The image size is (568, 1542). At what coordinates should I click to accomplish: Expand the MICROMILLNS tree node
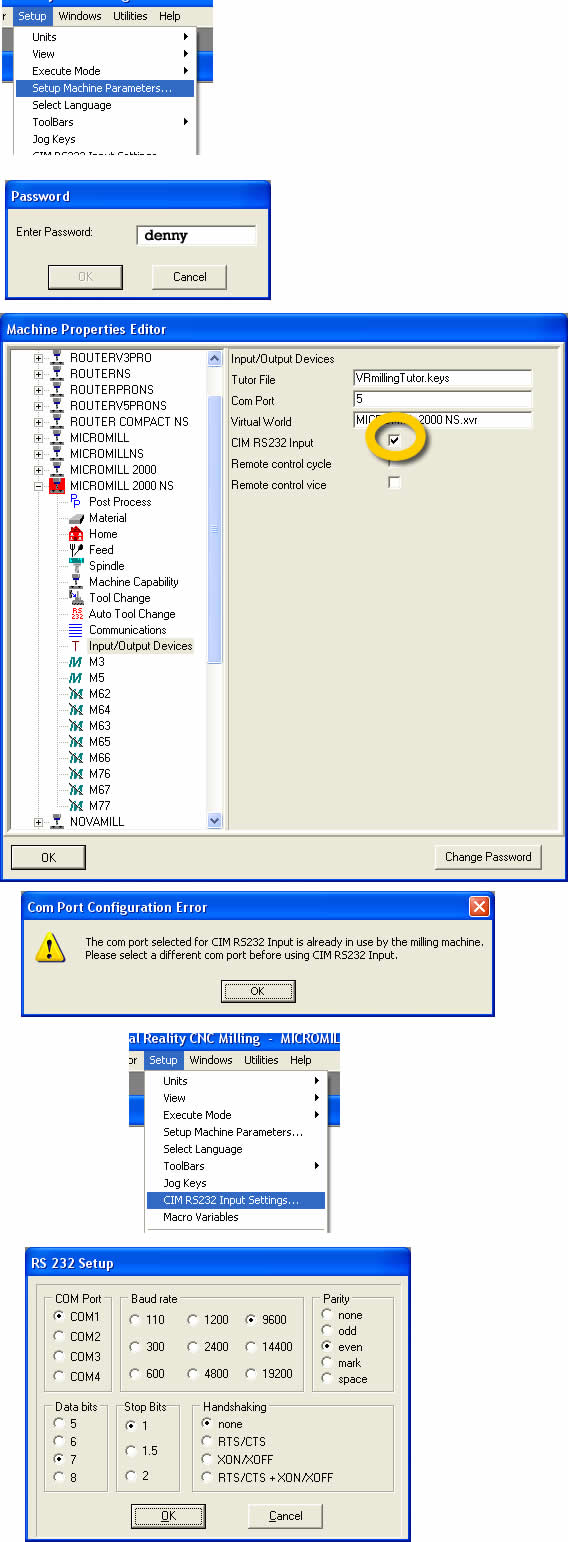(x=39, y=454)
